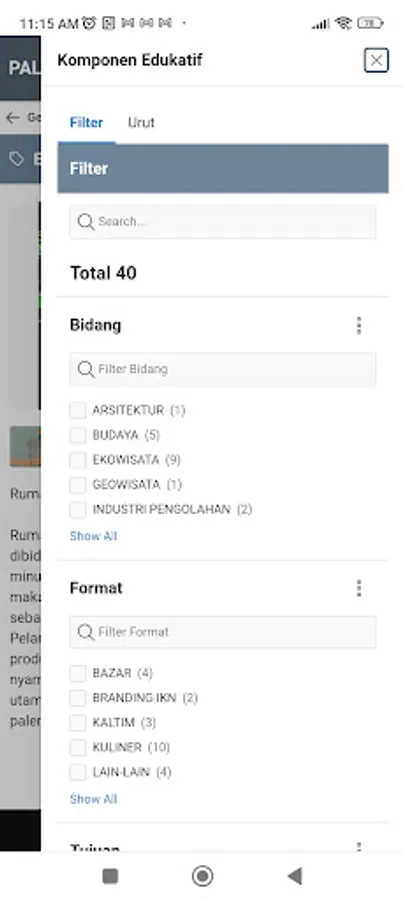404x900 pixels.
Task: Focus the Filter Format input
Action: (223, 632)
